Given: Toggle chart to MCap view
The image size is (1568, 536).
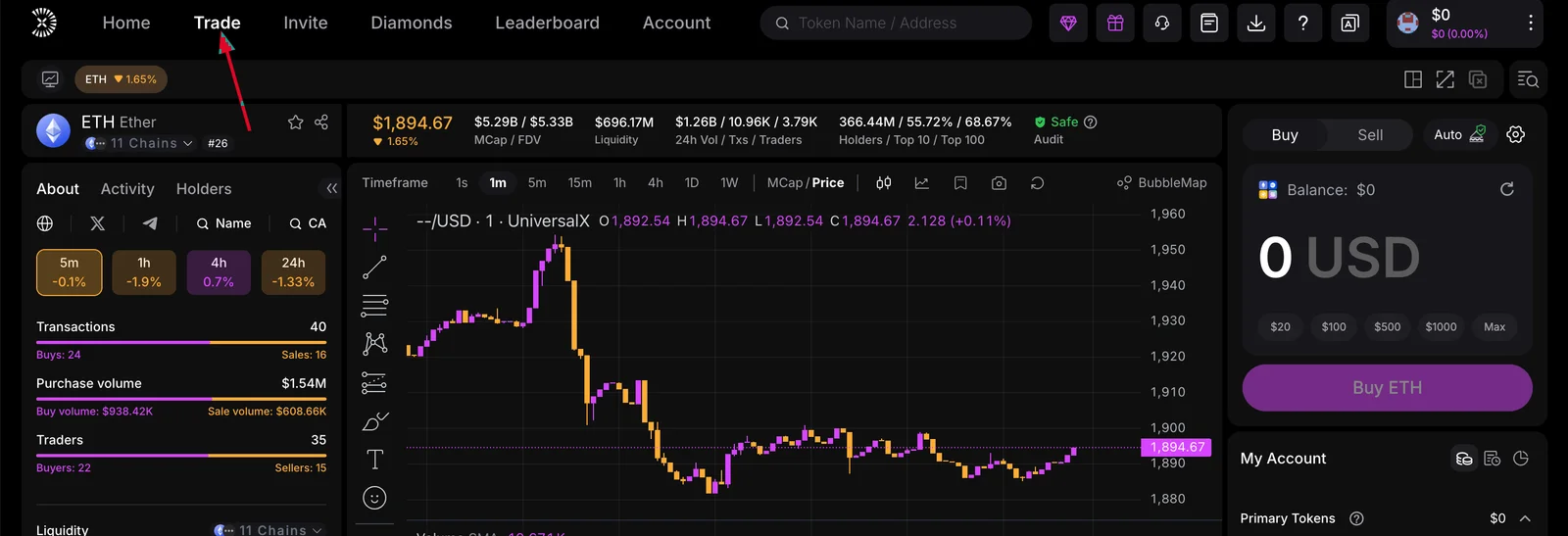Looking at the screenshot, I should [x=784, y=183].
